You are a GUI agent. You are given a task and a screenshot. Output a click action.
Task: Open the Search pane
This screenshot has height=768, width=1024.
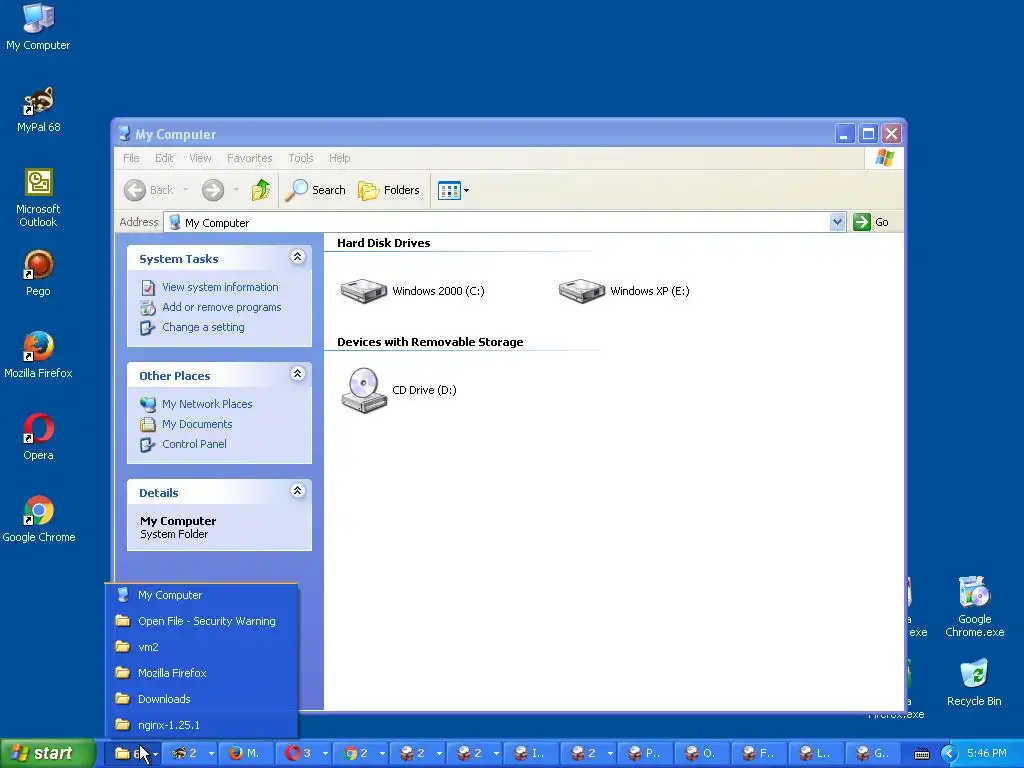coord(315,190)
